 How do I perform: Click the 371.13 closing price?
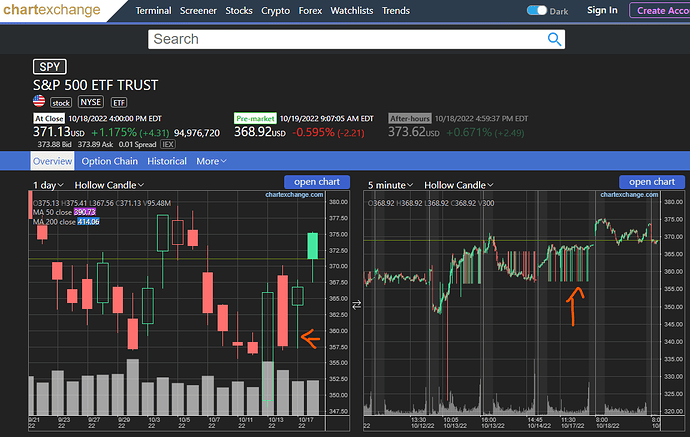pyautogui.click(x=51, y=132)
